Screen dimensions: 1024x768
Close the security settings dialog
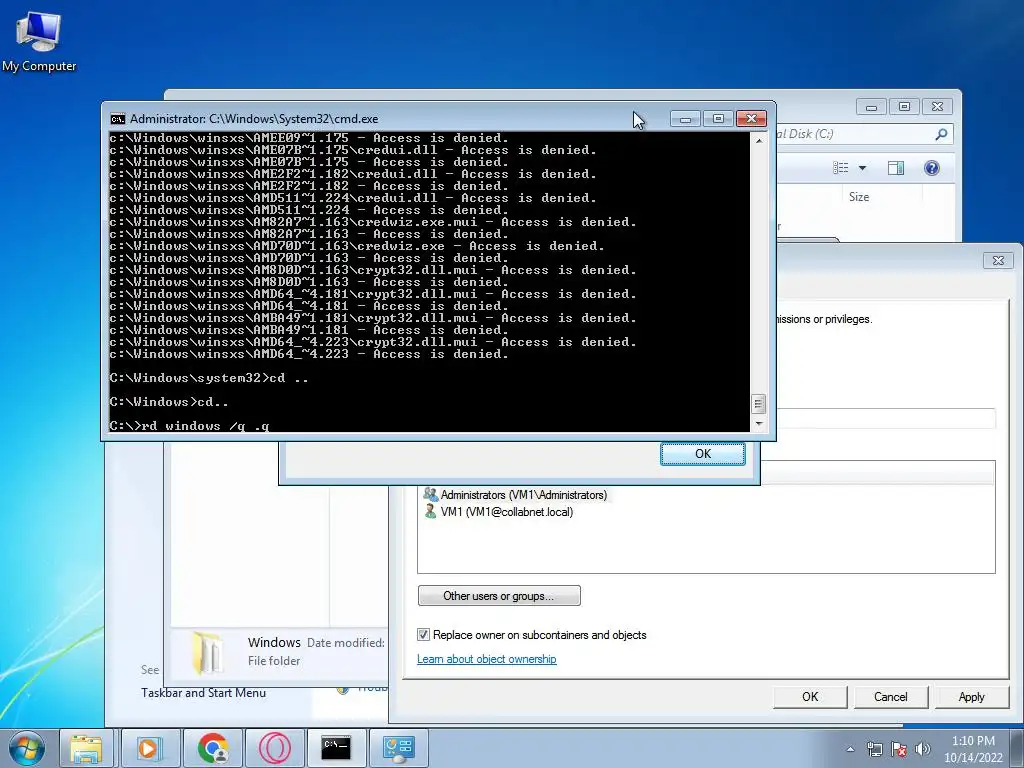[x=998, y=261]
